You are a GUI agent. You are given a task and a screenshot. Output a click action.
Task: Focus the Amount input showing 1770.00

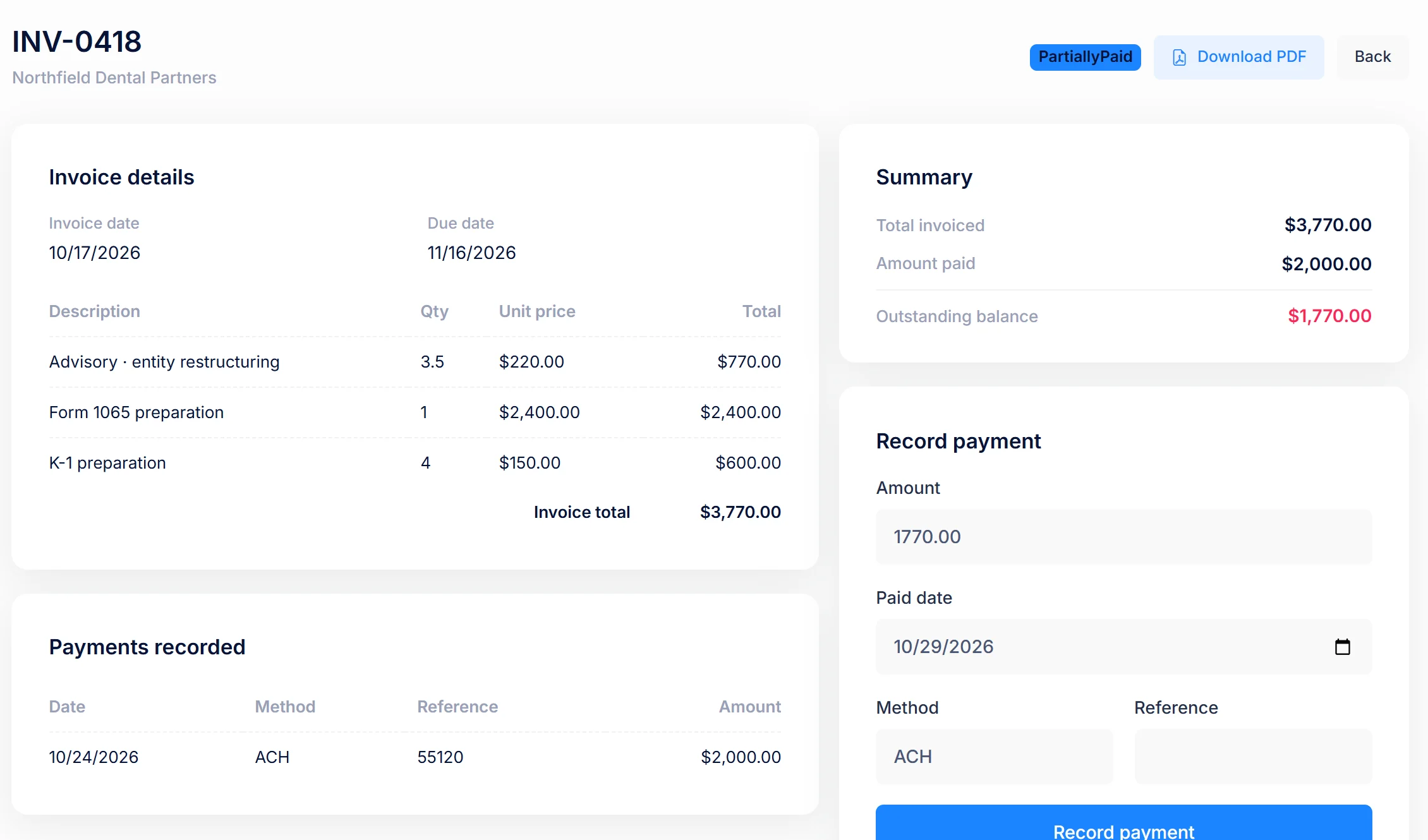(x=1123, y=537)
